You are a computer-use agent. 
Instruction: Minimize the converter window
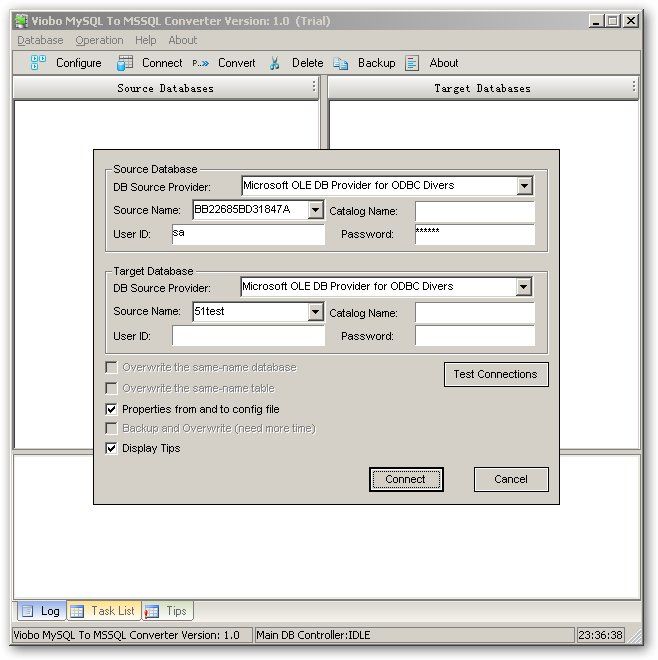596,21
